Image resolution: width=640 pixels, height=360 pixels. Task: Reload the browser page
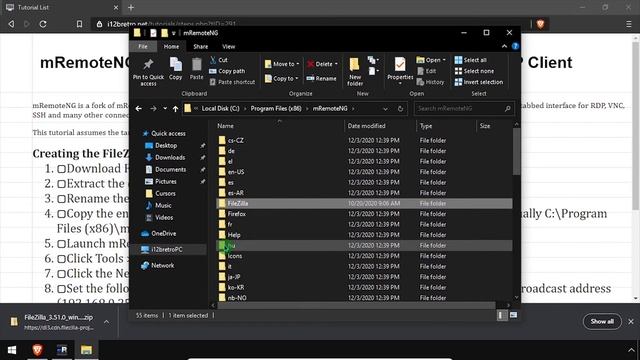[43, 24]
